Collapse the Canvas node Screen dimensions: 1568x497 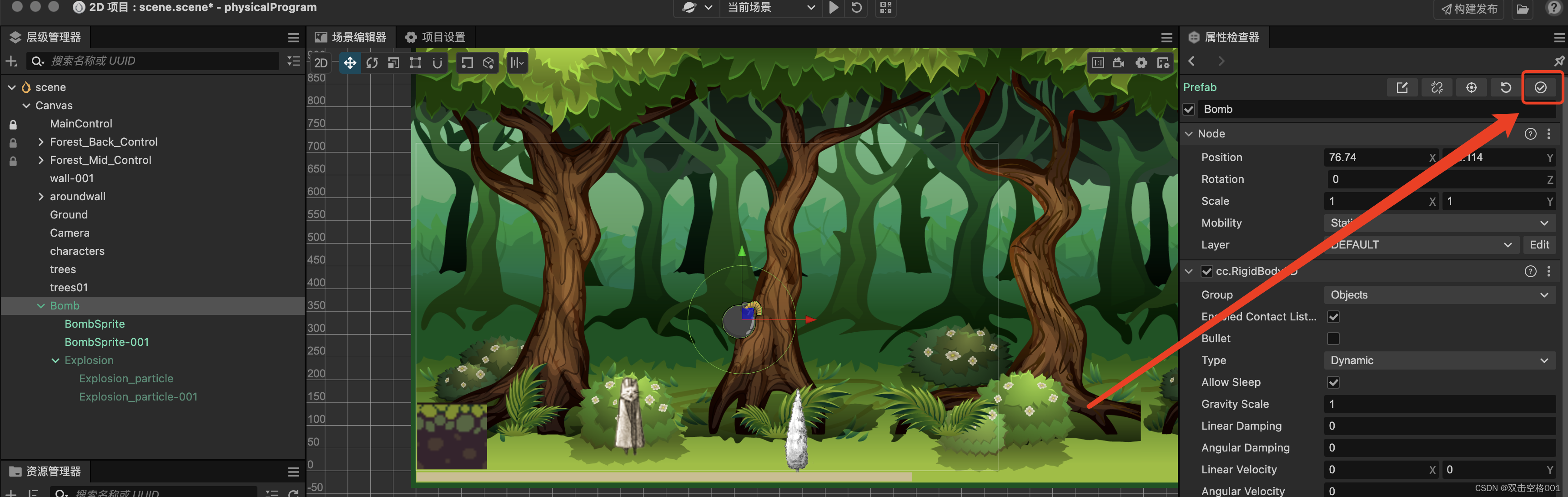point(26,106)
